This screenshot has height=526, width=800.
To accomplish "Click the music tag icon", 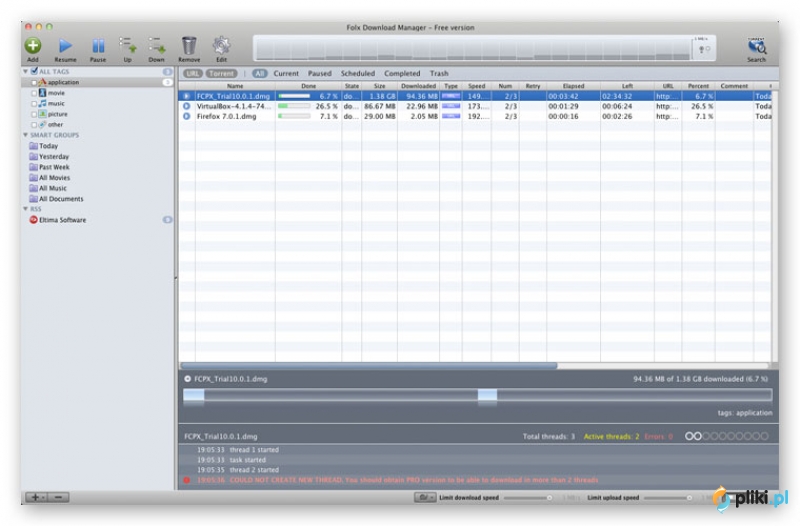I will 42,104.
